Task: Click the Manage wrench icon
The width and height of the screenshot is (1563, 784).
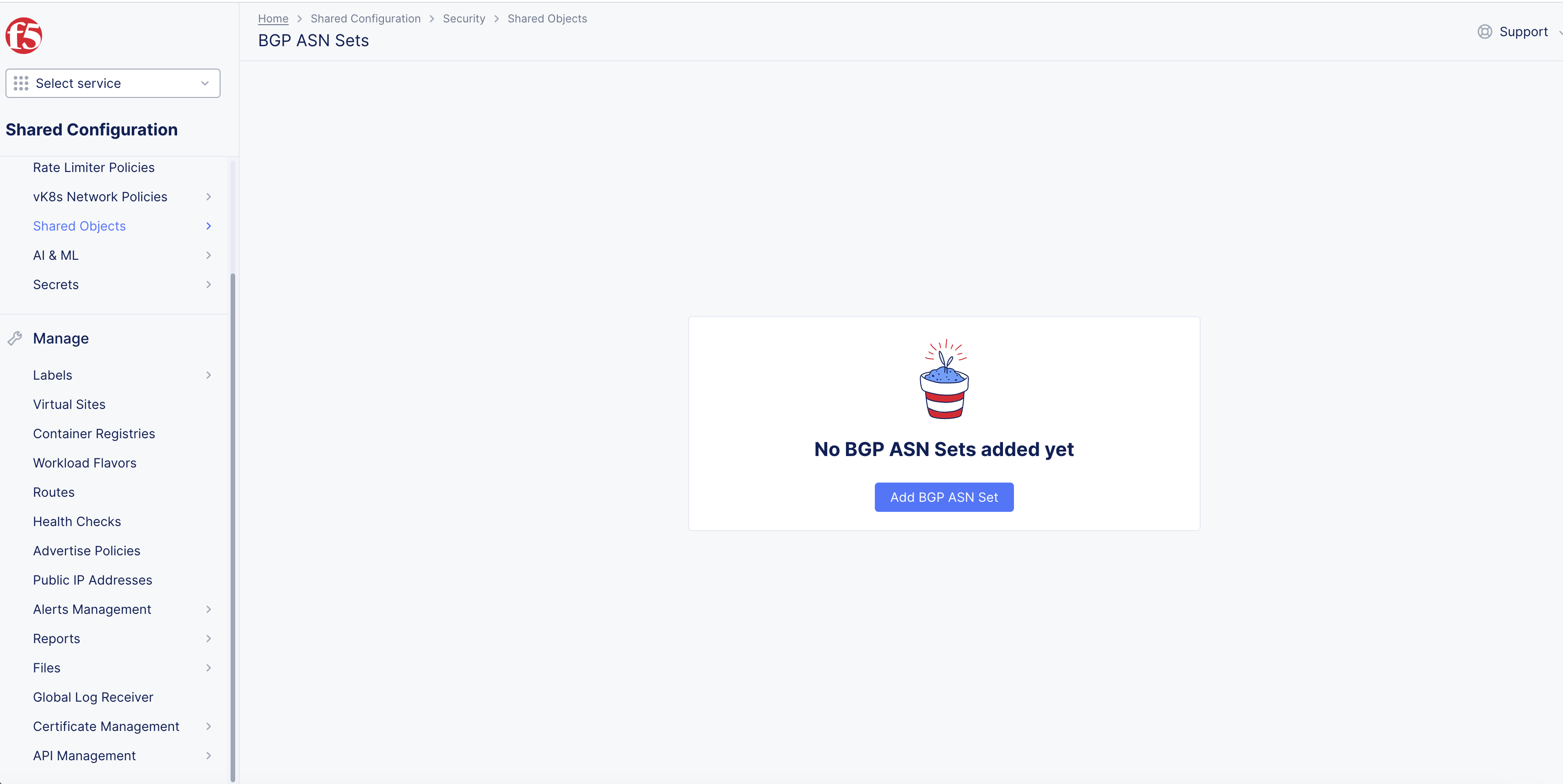Action: (x=15, y=338)
